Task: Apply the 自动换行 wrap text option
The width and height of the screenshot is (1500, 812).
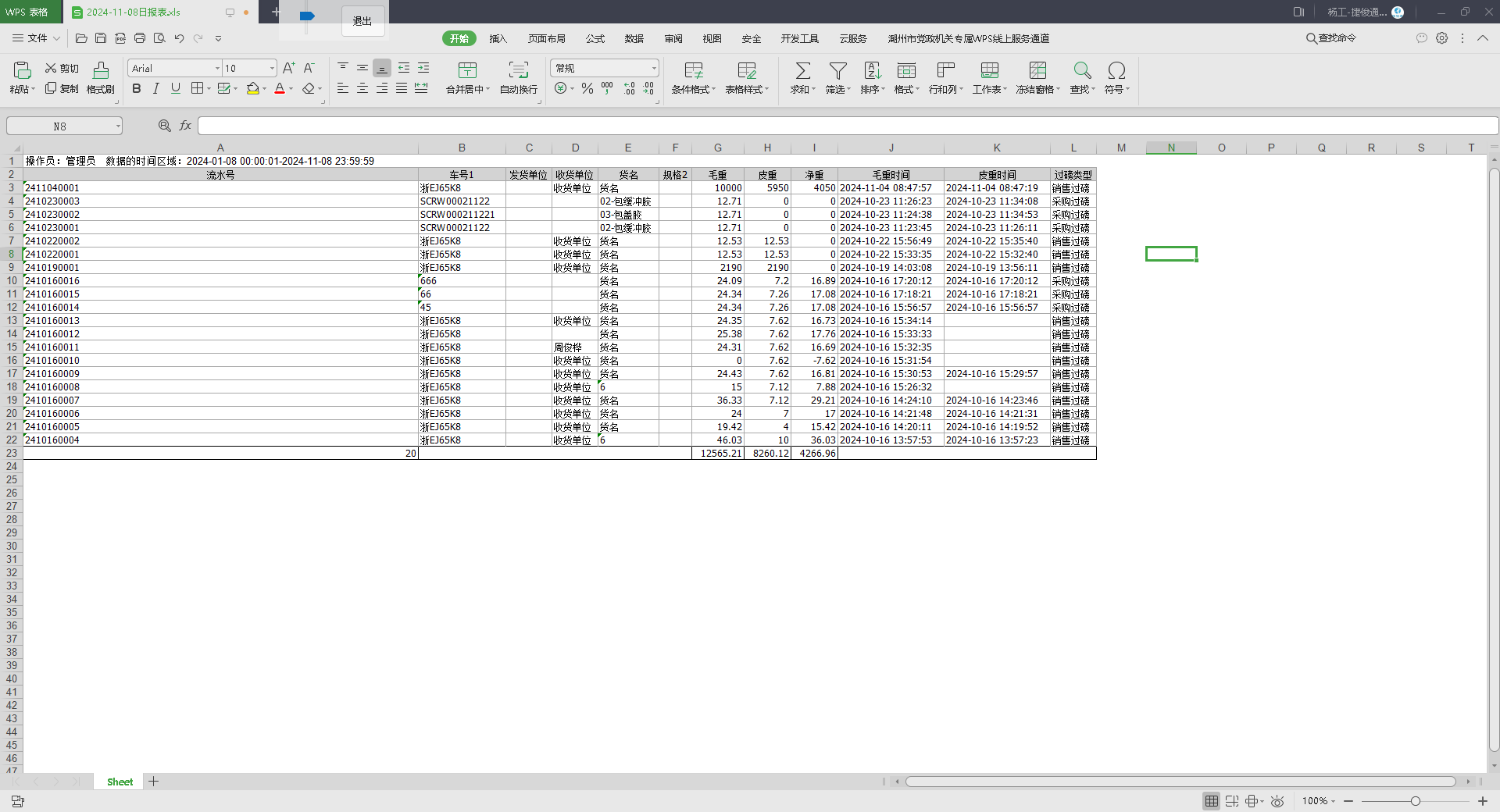Action: [x=519, y=77]
